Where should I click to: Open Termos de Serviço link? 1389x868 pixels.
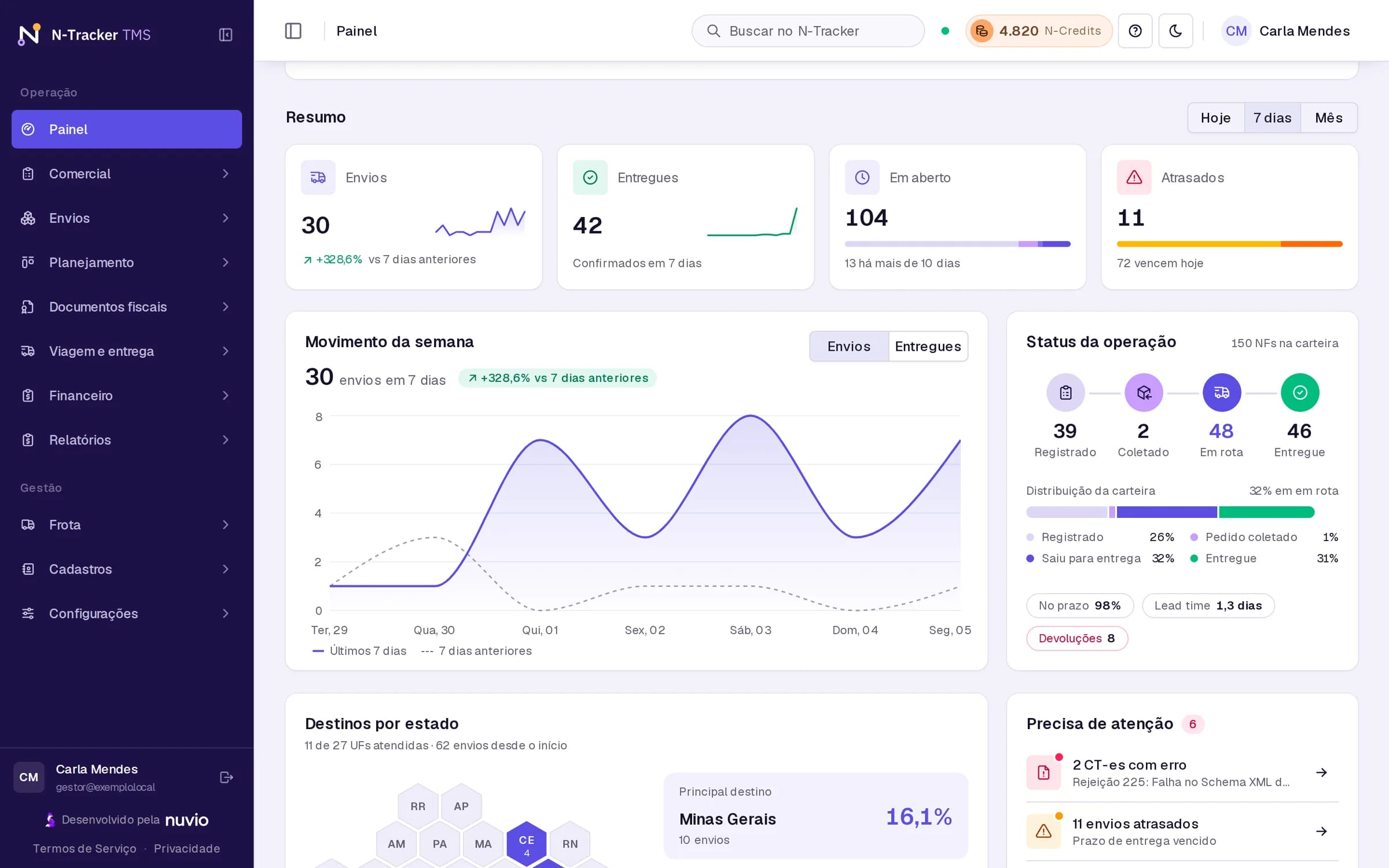84,848
